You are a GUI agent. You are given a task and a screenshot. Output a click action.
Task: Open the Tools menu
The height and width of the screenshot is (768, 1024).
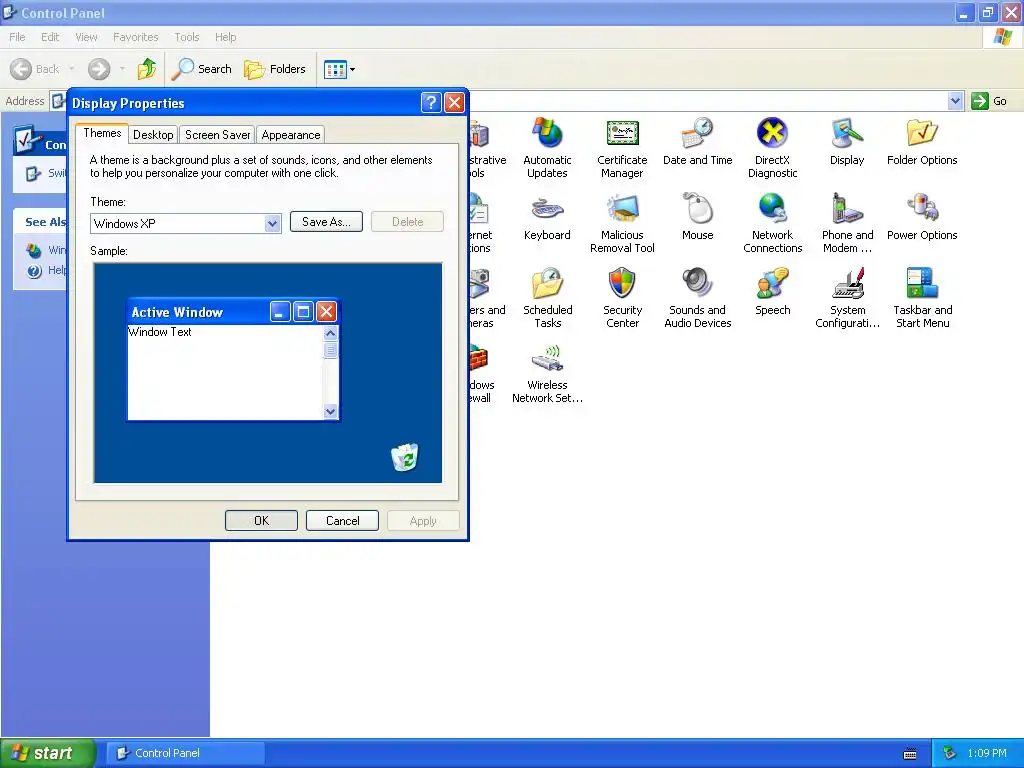[x=187, y=37]
